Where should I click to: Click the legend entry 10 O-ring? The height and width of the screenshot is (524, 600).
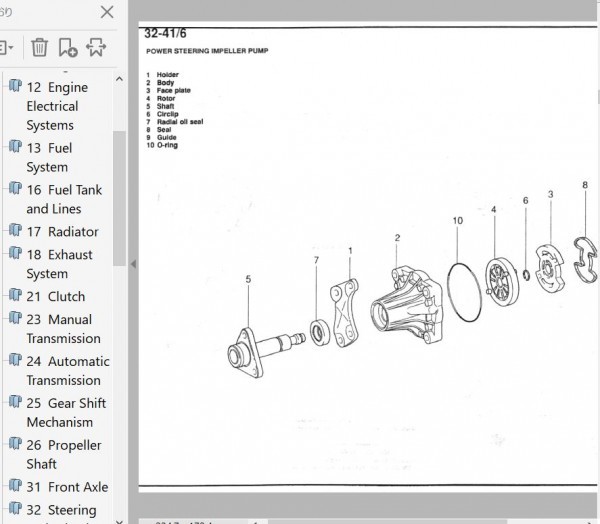[x=162, y=145]
